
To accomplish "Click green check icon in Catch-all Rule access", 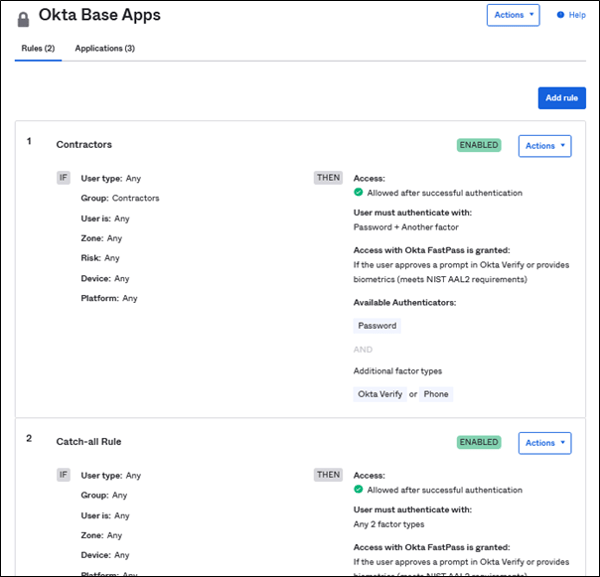I will [358, 489].
